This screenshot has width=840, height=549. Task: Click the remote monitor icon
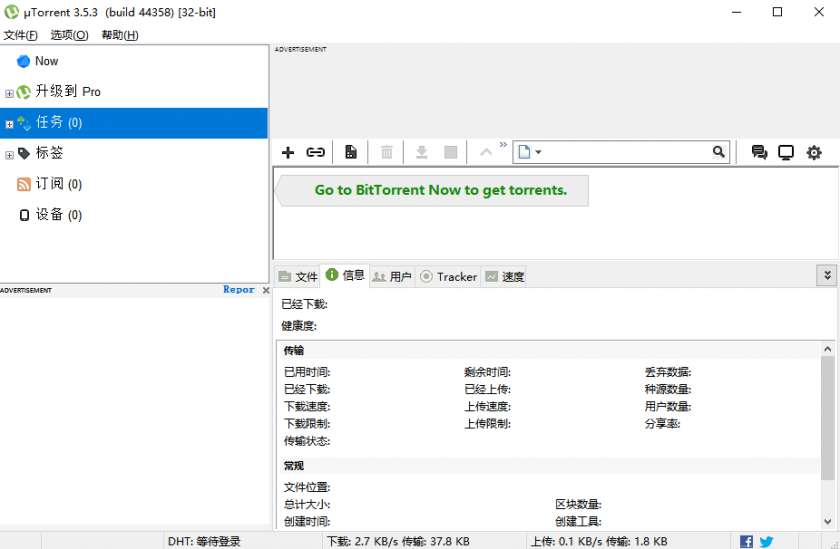coord(786,153)
